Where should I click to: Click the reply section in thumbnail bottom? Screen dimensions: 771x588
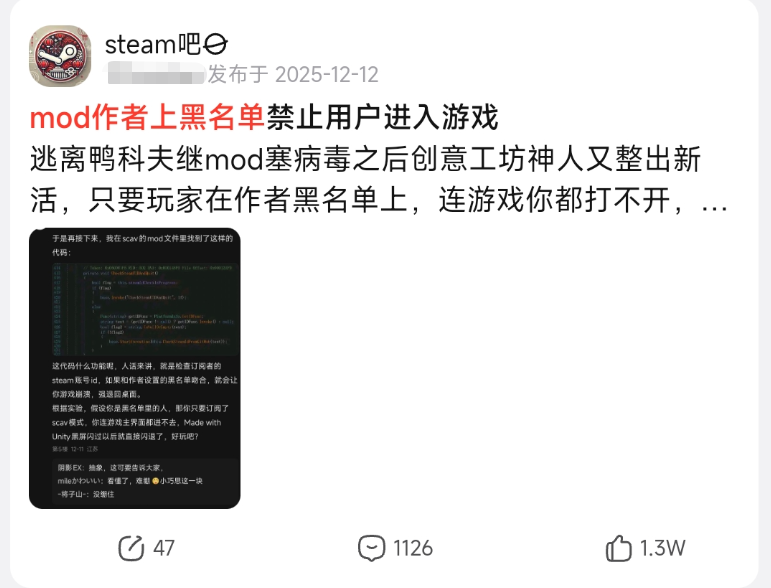pos(145,481)
